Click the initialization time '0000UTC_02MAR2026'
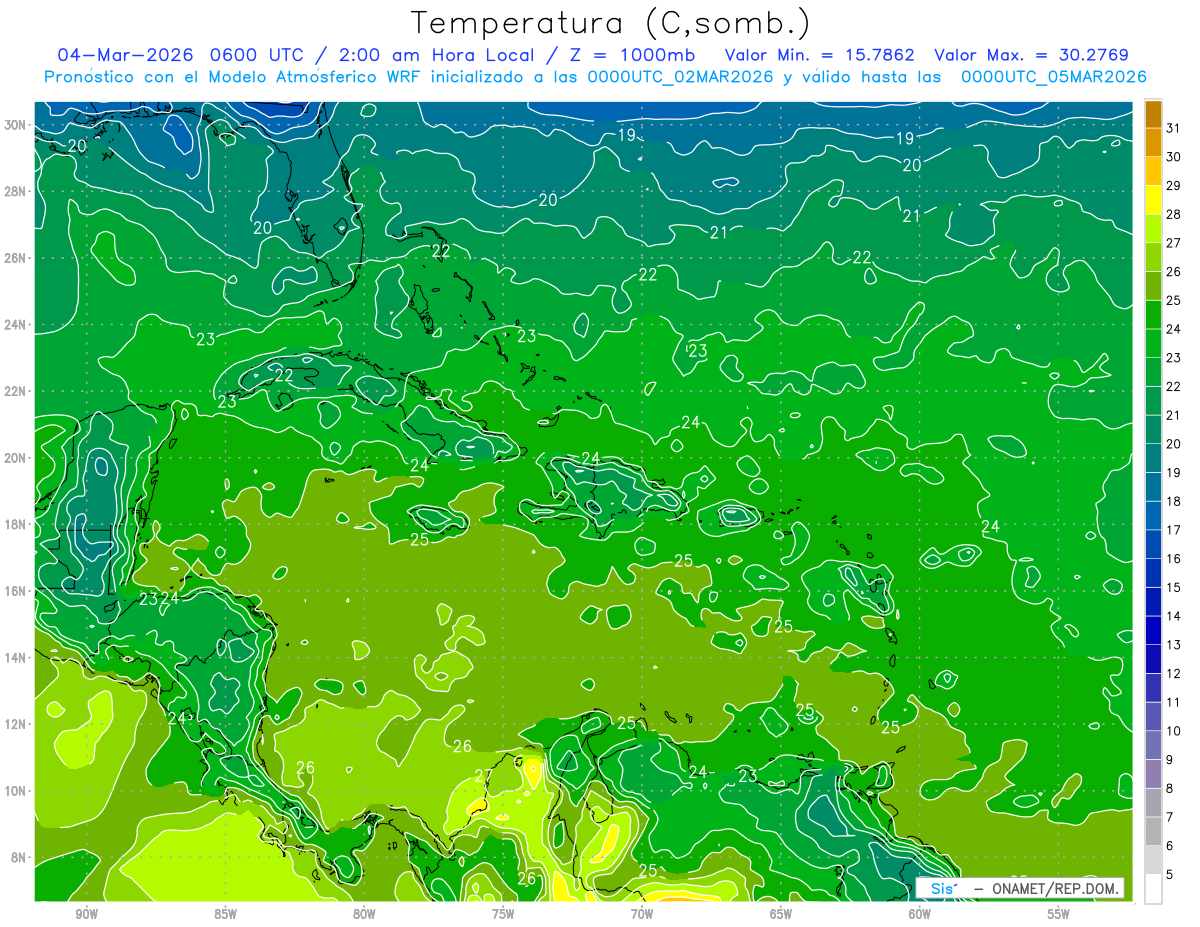 coord(680,77)
